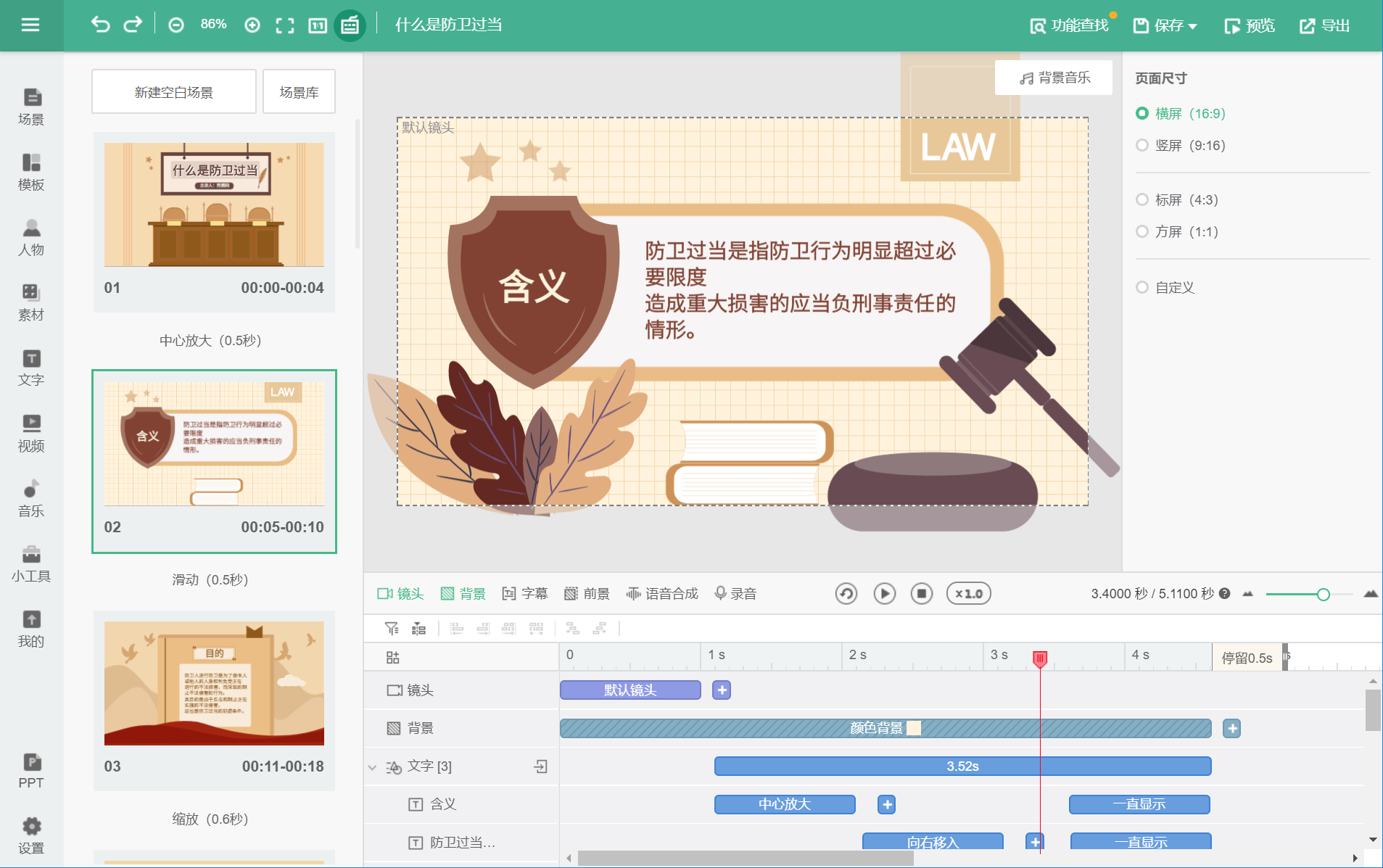Switch to 镜头 timeline tab
Image resolution: width=1383 pixels, height=868 pixels.
pyautogui.click(x=400, y=593)
